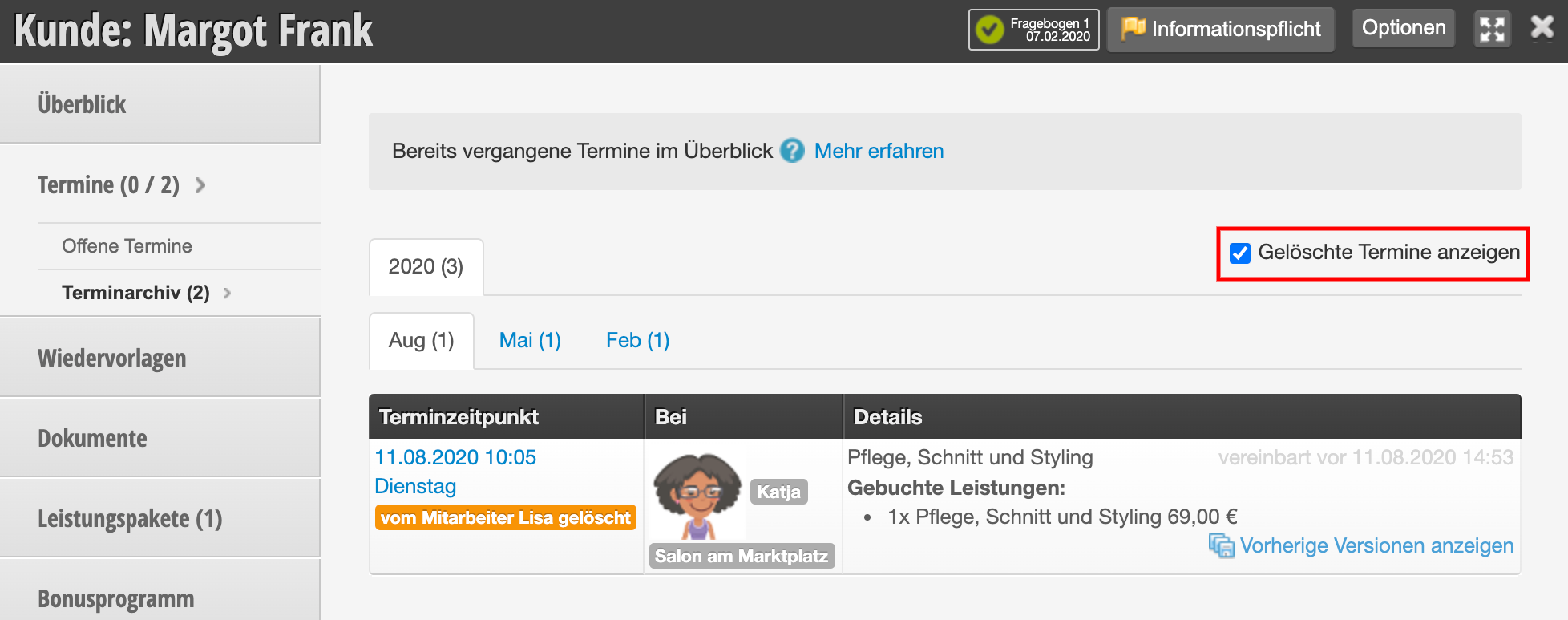Open the Mehr erfahren link
1568x620 pixels.
click(879, 151)
